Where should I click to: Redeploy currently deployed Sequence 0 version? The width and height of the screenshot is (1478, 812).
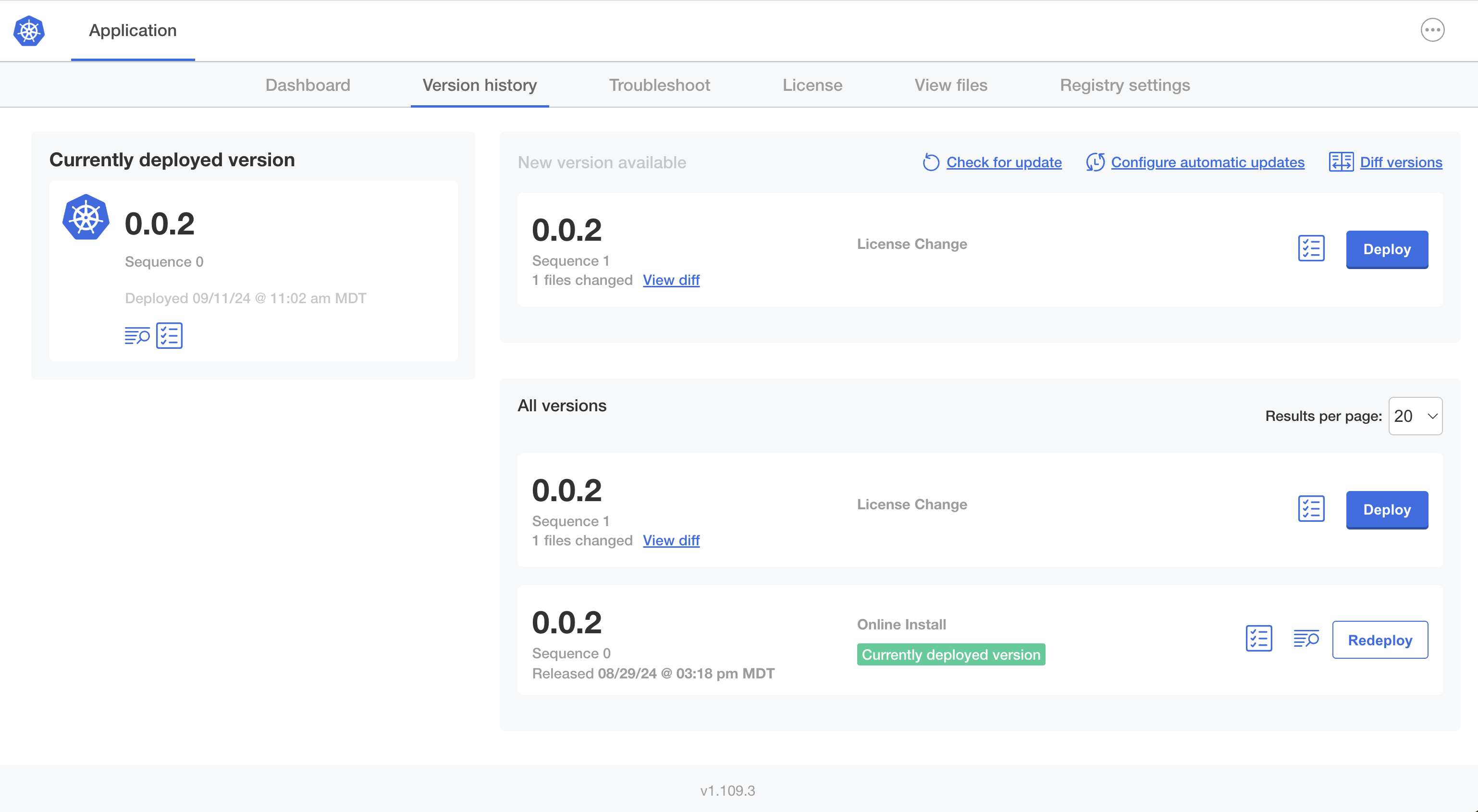(1380, 639)
